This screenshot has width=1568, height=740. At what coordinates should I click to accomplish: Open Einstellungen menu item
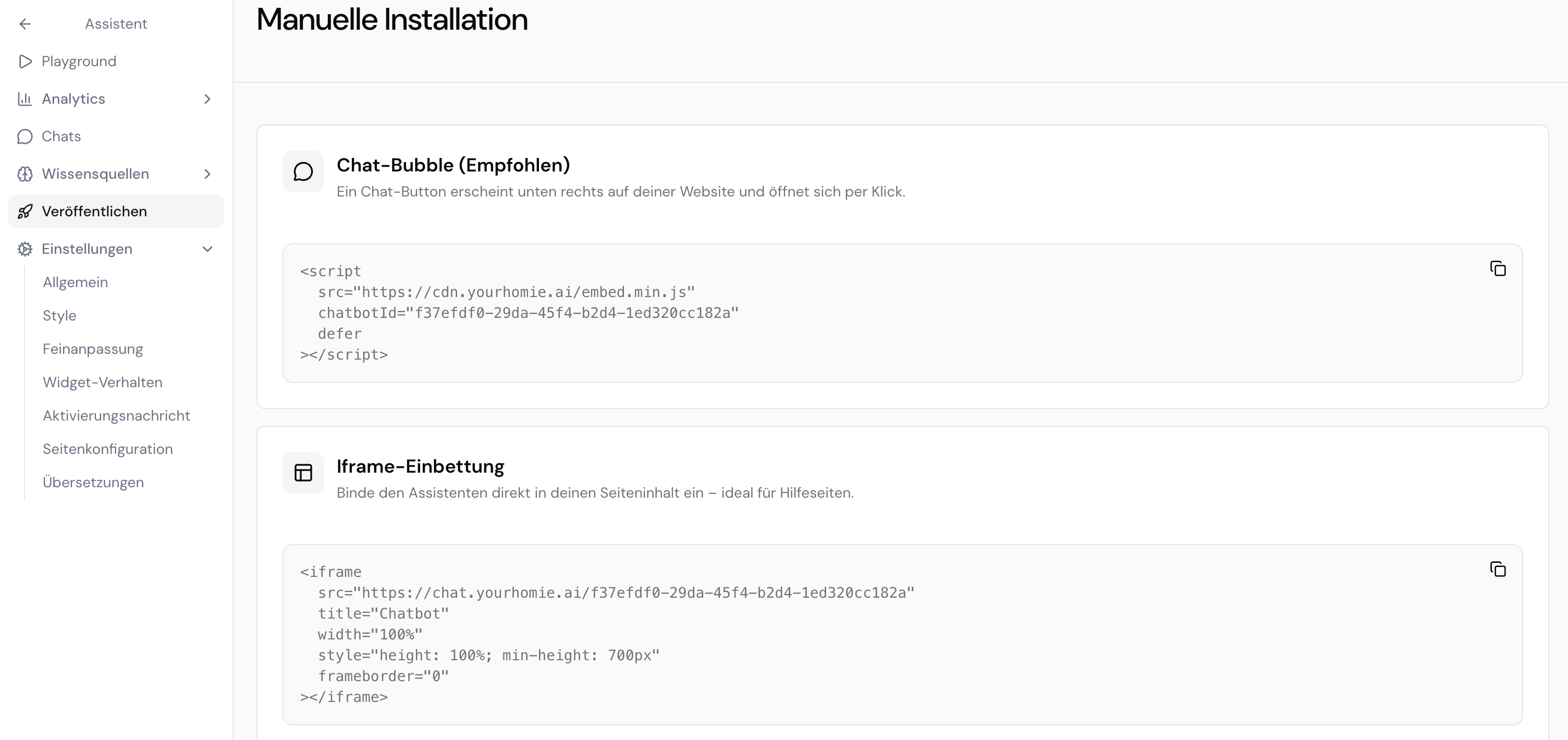[116, 249]
